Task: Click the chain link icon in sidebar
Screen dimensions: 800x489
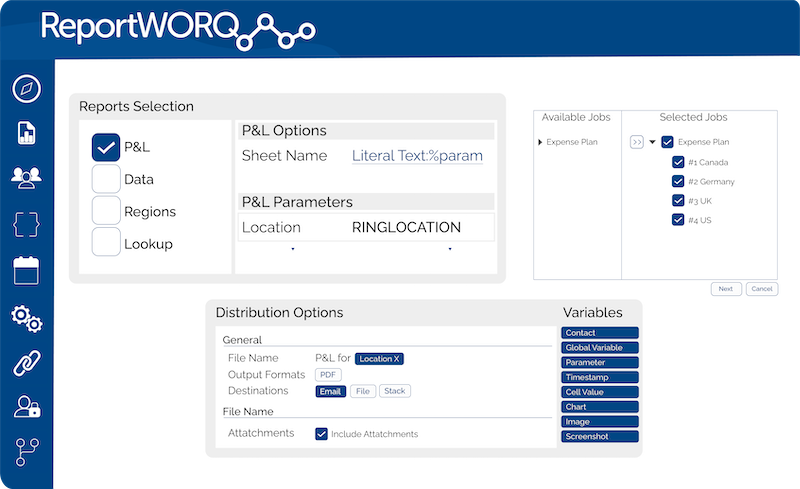Action: point(27,363)
